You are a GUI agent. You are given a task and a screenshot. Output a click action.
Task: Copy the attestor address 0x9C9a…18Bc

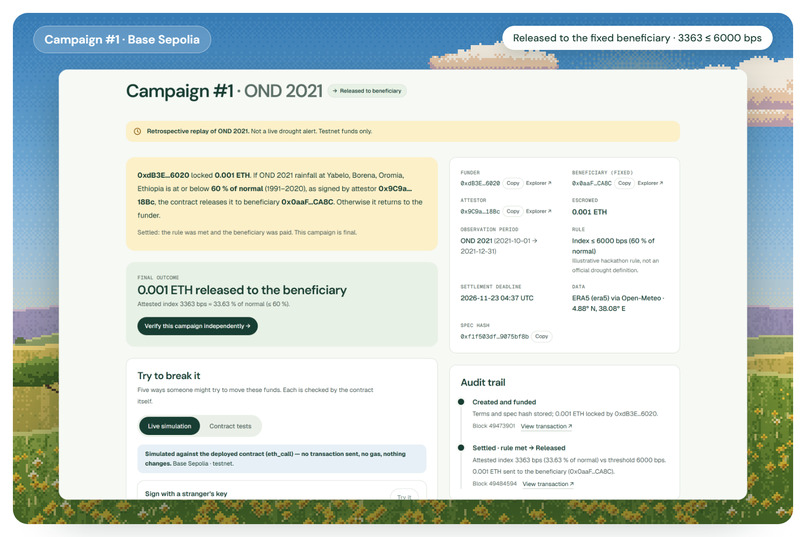pos(512,211)
